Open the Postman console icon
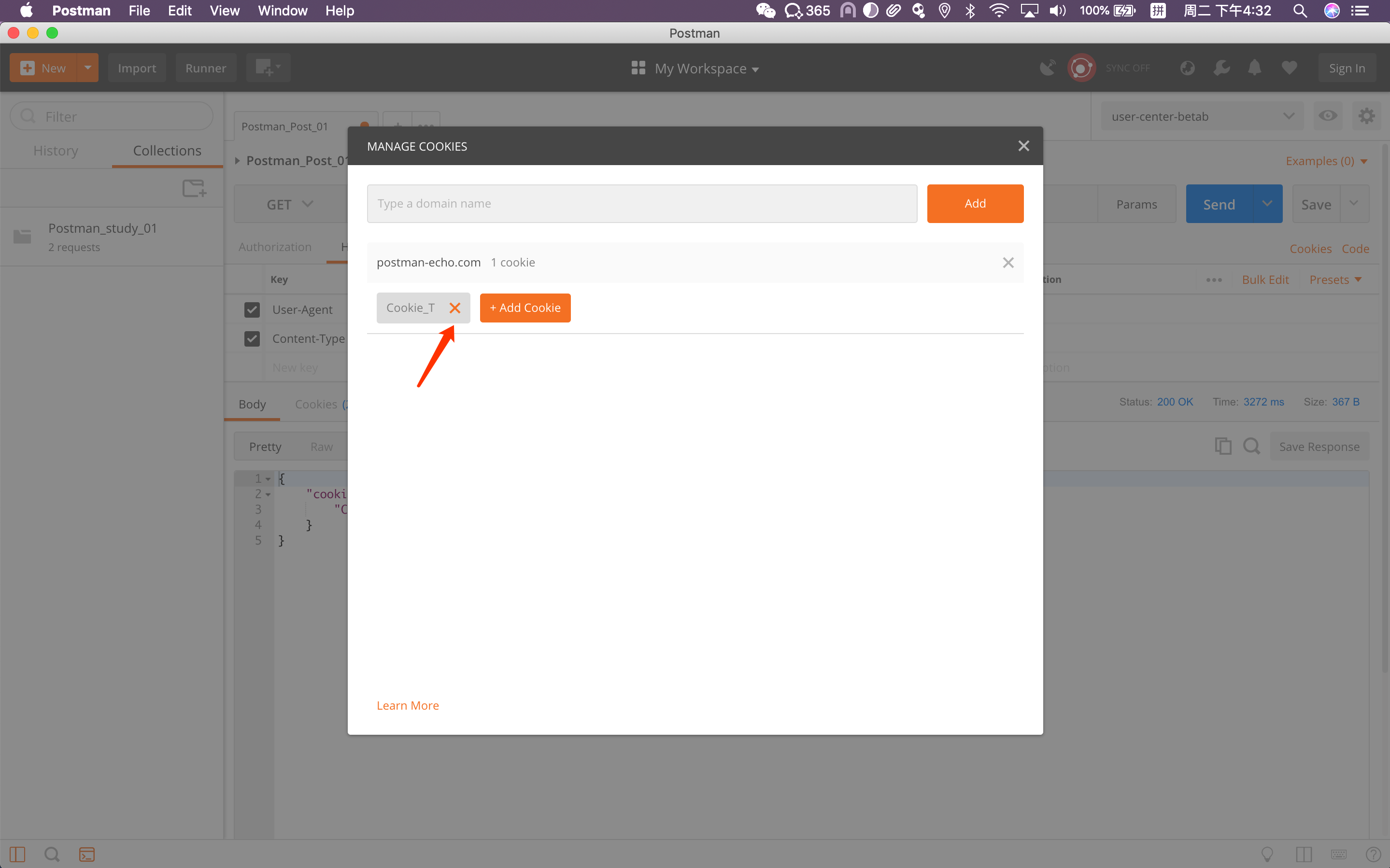1390x868 pixels. tap(87, 854)
